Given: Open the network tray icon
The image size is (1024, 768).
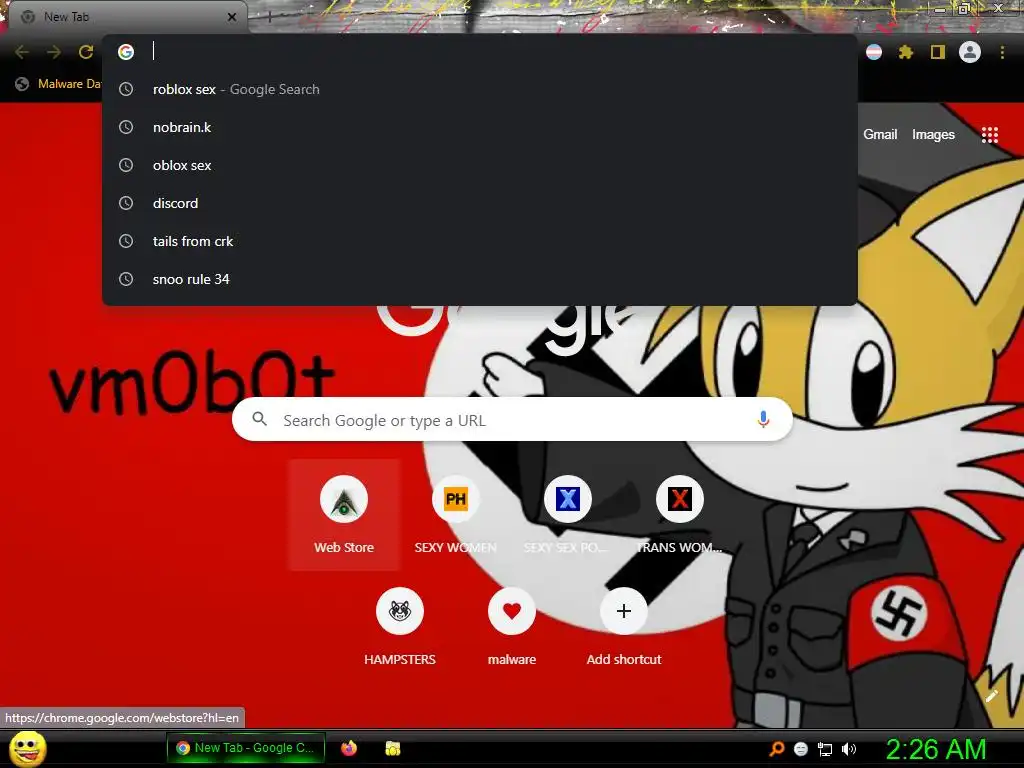Looking at the screenshot, I should pos(825,749).
